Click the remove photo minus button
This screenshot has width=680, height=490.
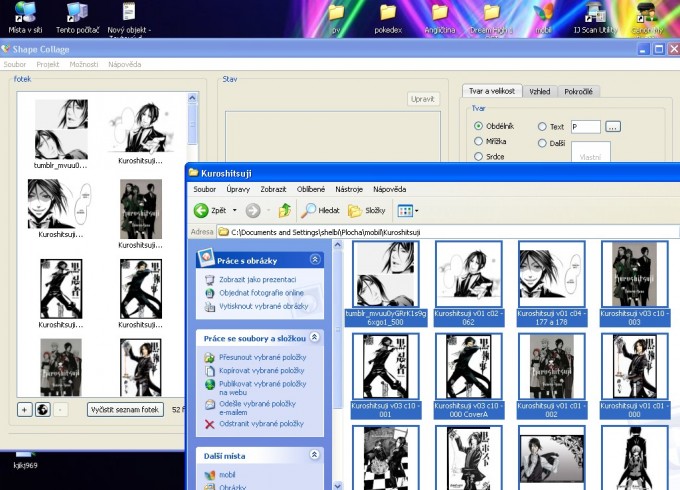pos(60,409)
